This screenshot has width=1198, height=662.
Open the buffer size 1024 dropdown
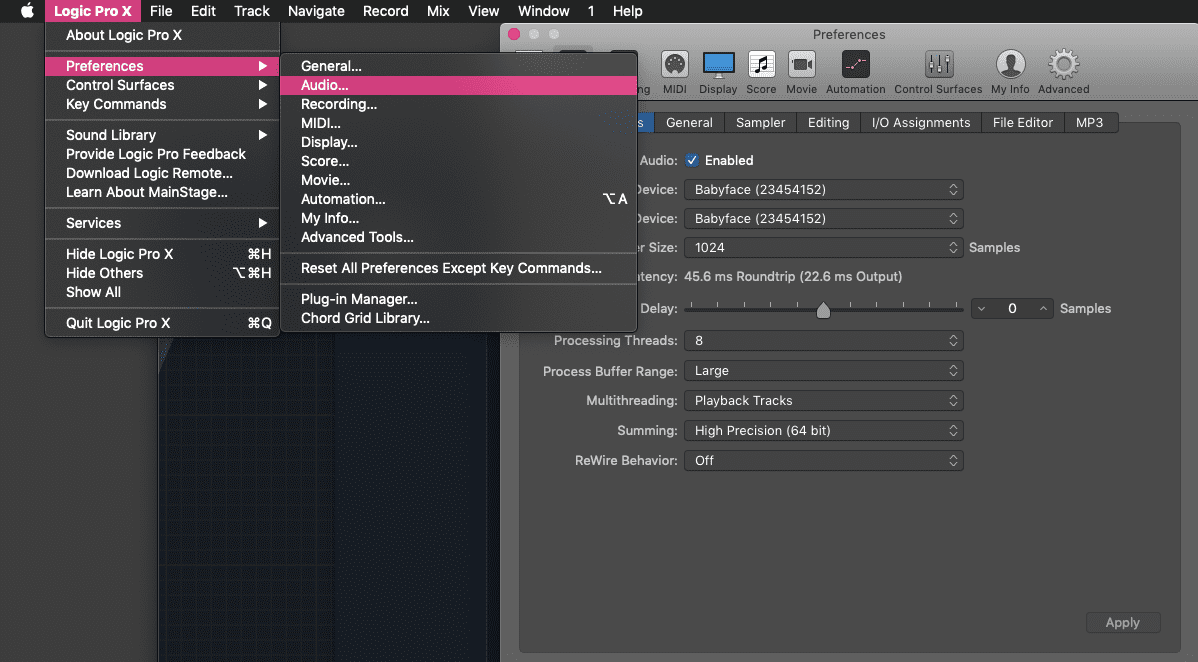(x=824, y=248)
